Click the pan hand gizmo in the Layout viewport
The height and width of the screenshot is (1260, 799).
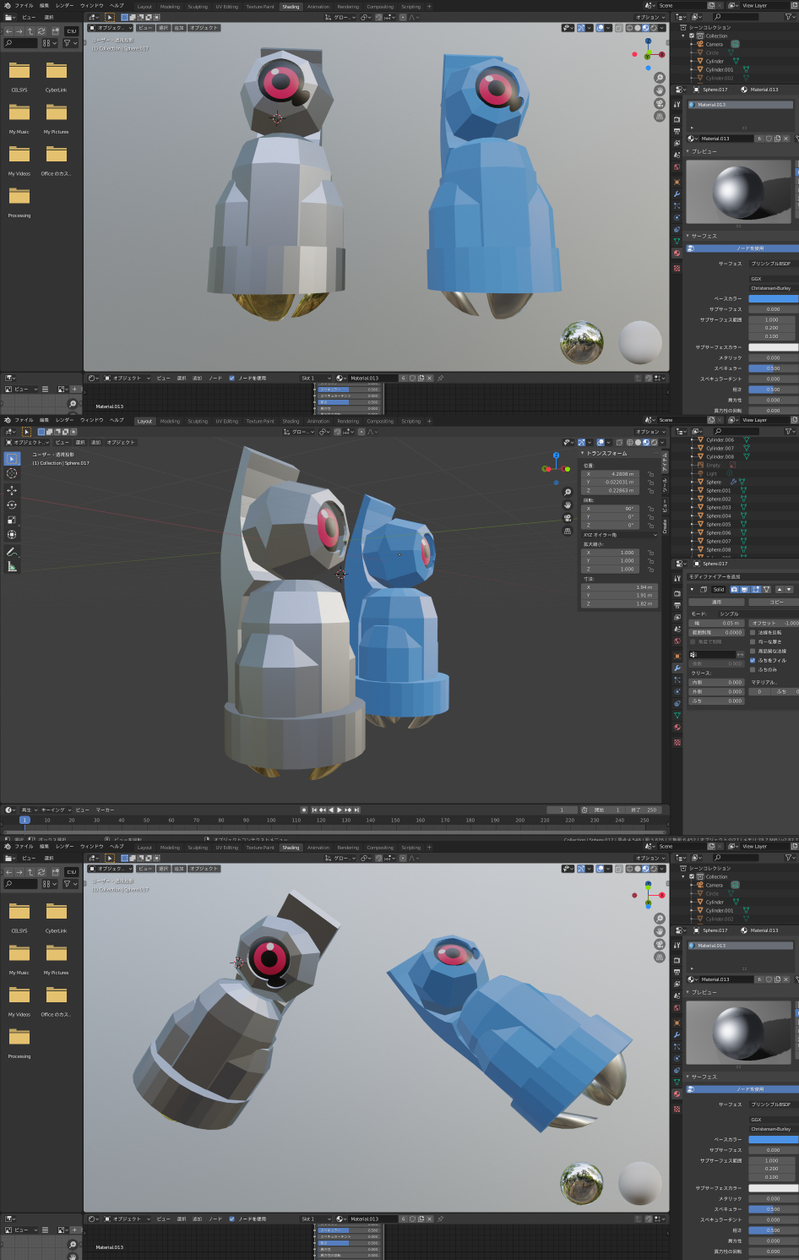point(568,505)
